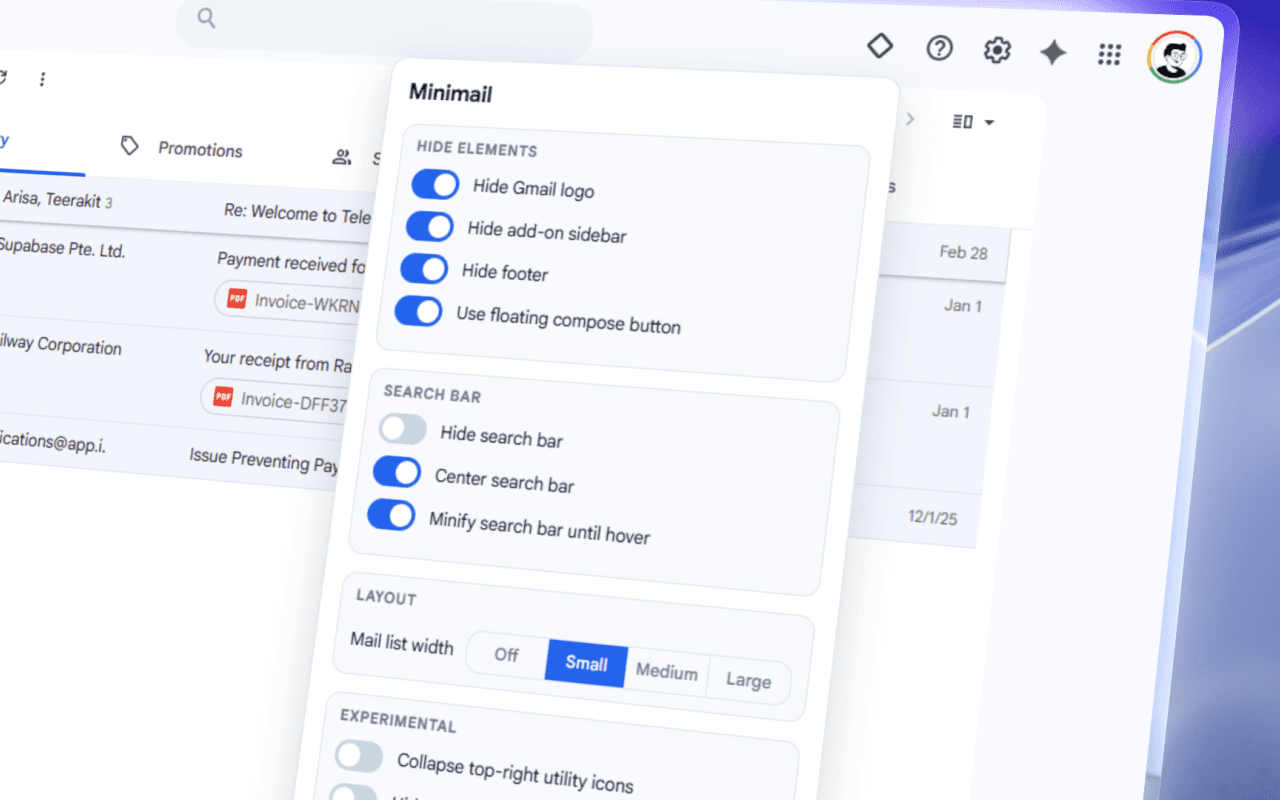Click the Payment received subject line
The height and width of the screenshot is (800, 1280).
pos(291,263)
